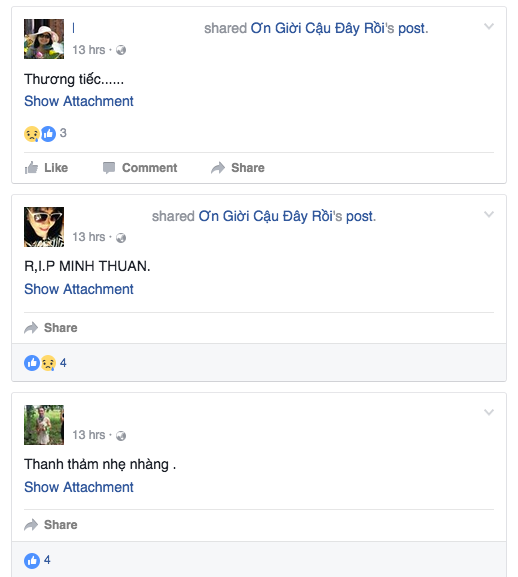Screen dimensions: 518x577
Task: Open the sunglasses profile picture
Action: coord(44,227)
